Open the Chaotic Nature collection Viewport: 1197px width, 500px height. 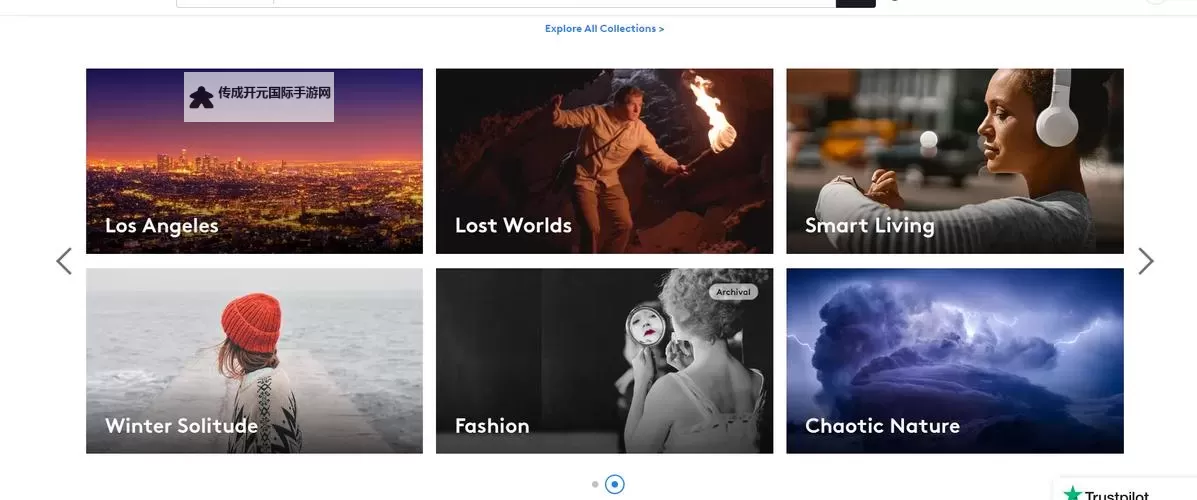955,360
